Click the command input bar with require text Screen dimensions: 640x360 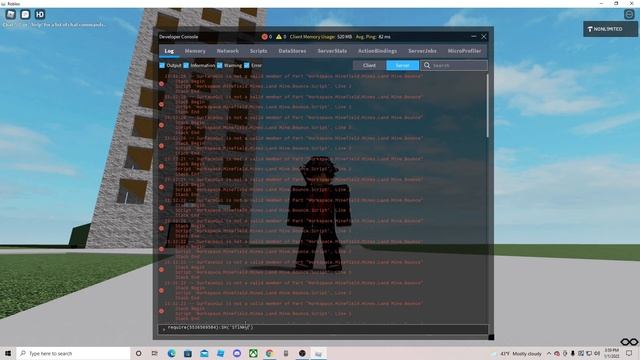323,328
